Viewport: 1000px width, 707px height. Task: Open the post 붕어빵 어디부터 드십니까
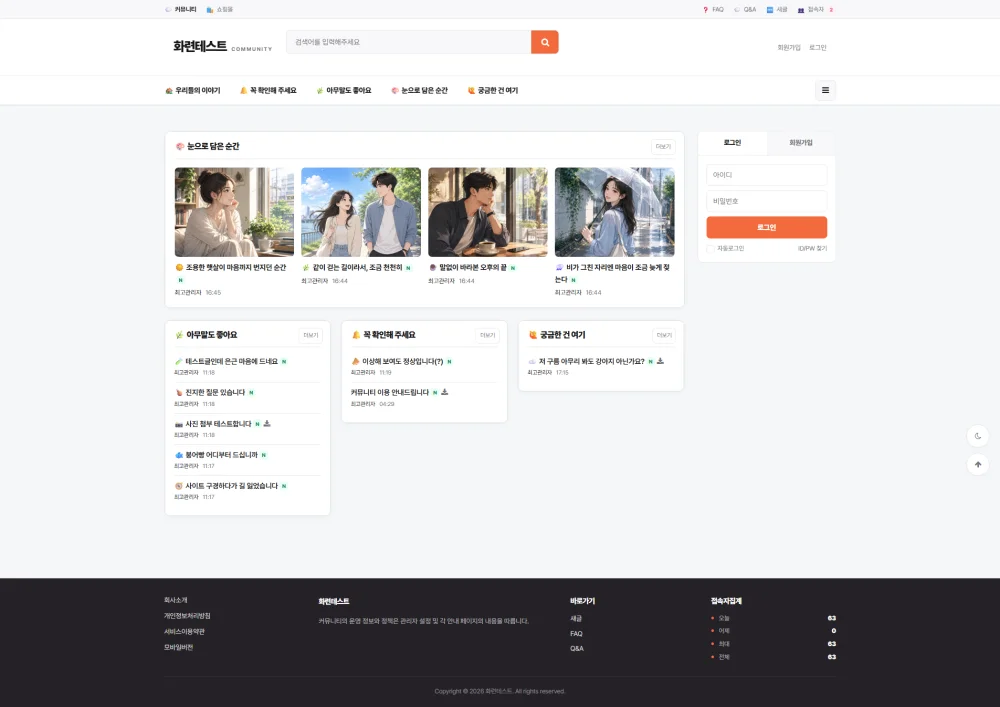pos(221,455)
